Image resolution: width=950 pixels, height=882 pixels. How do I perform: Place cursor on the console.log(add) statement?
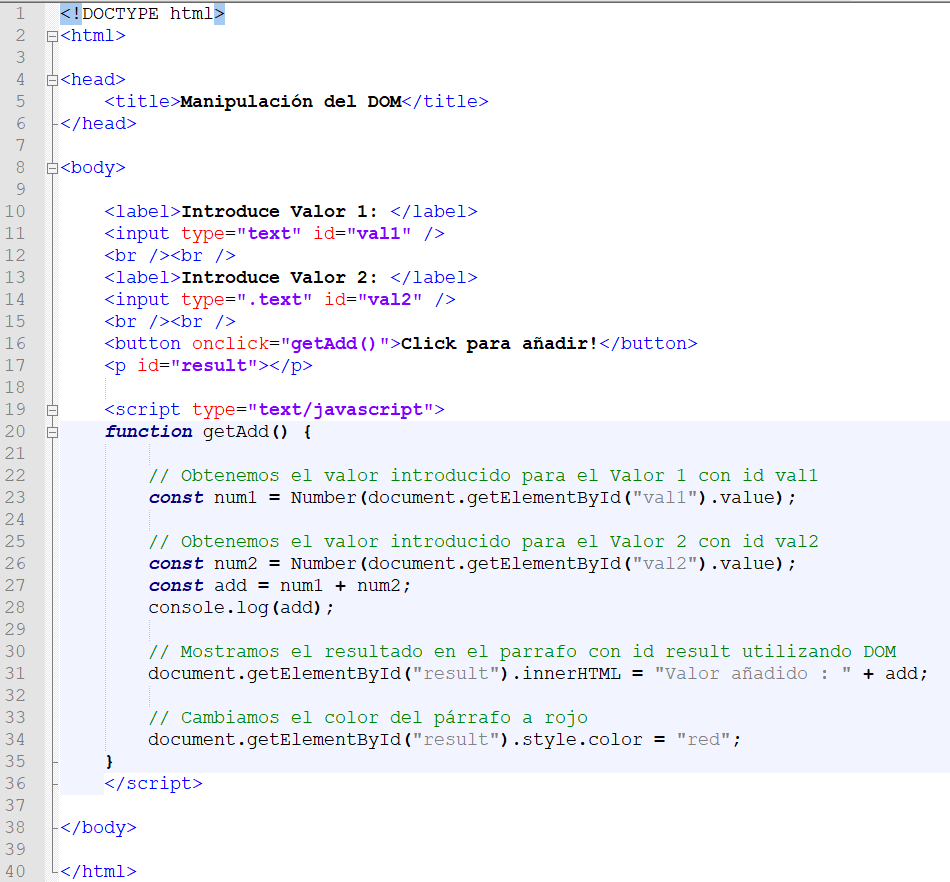tap(240, 608)
